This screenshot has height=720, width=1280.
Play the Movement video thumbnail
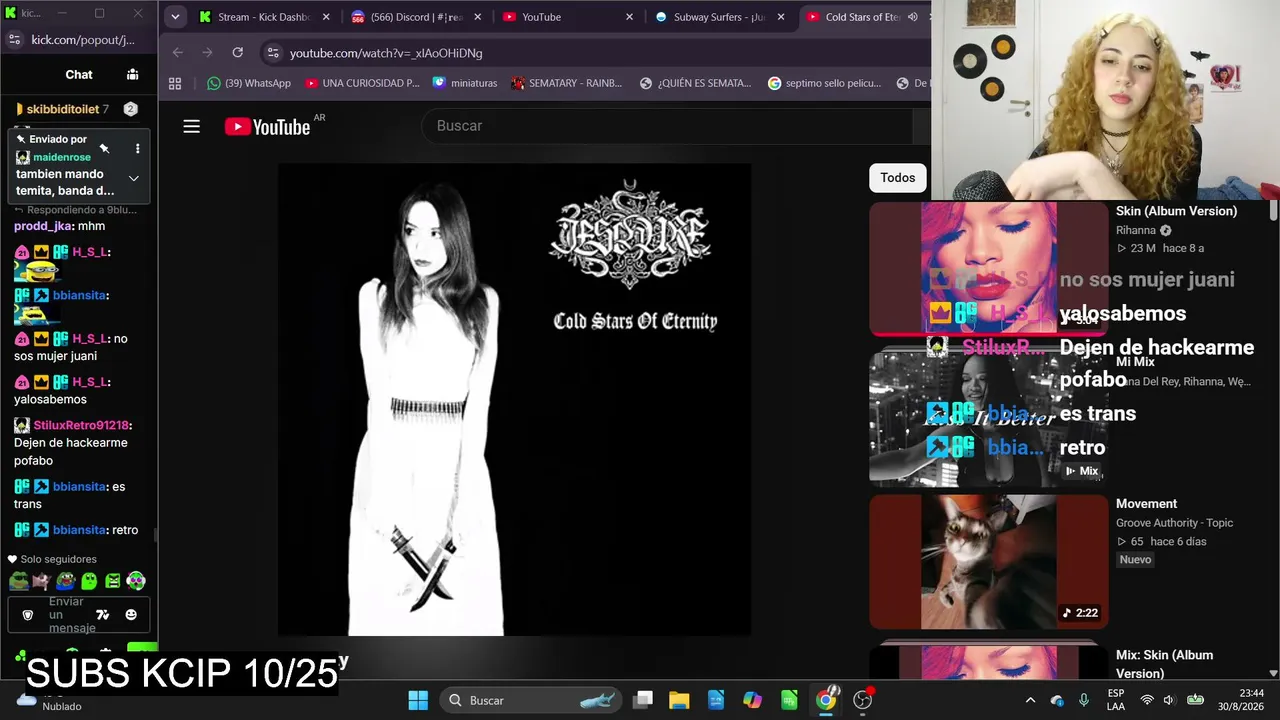(989, 562)
